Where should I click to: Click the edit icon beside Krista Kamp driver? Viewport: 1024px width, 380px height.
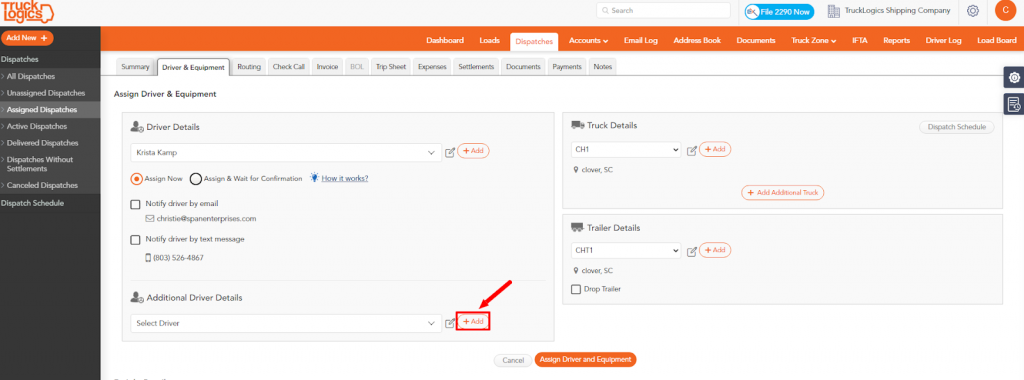point(450,152)
